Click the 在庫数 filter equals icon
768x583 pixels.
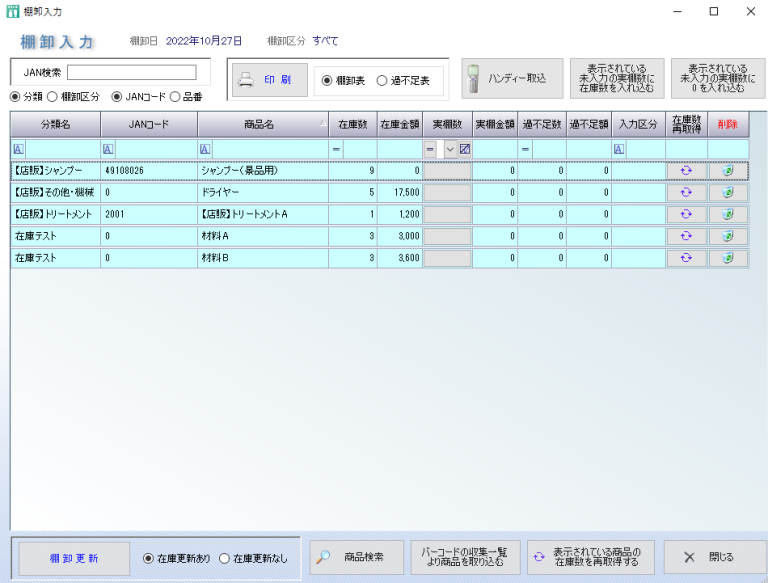[336, 149]
